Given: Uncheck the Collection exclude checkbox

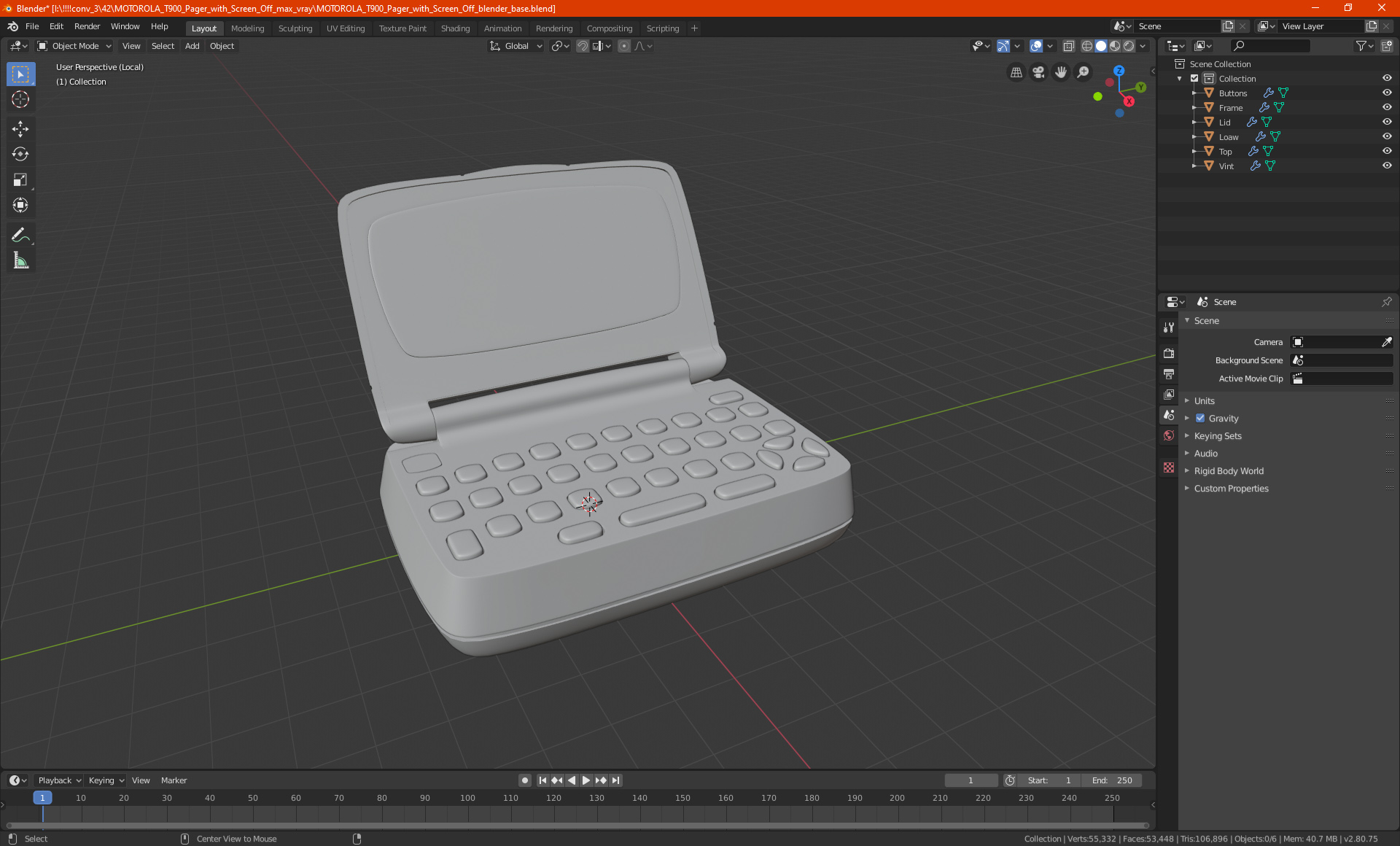Looking at the screenshot, I should [x=1194, y=78].
